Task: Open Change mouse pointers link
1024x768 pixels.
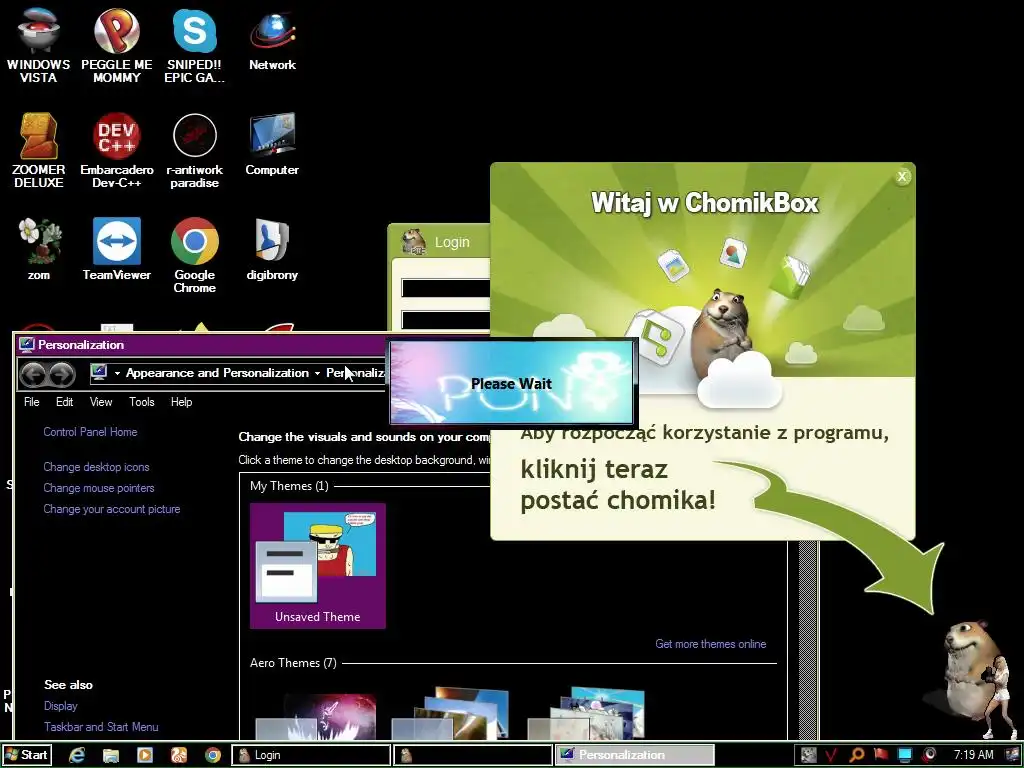Action: click(x=99, y=488)
